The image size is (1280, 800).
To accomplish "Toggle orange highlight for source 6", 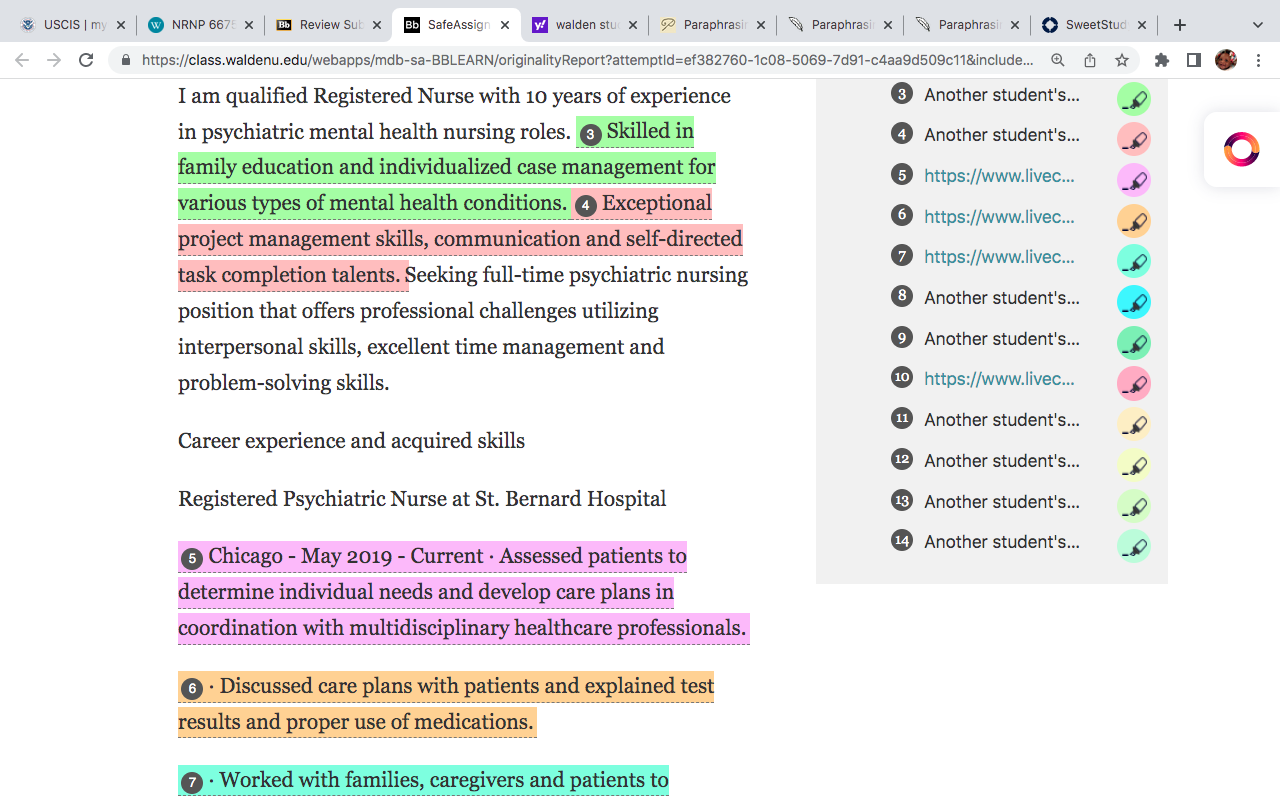I will click(x=1134, y=221).
